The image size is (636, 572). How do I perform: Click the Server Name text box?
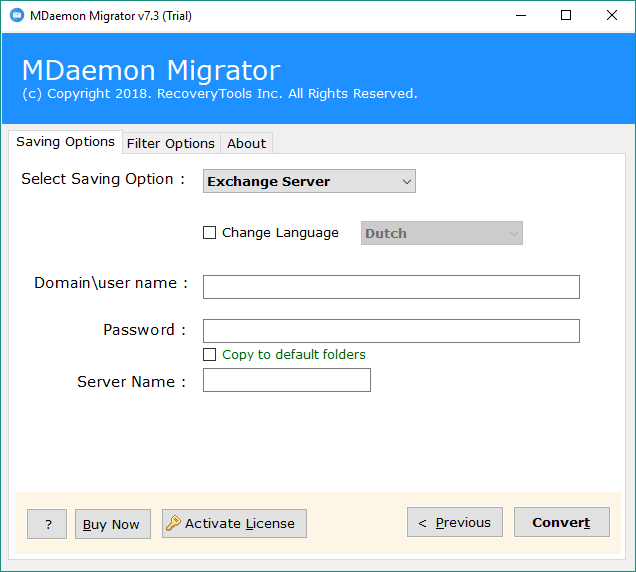coord(287,380)
